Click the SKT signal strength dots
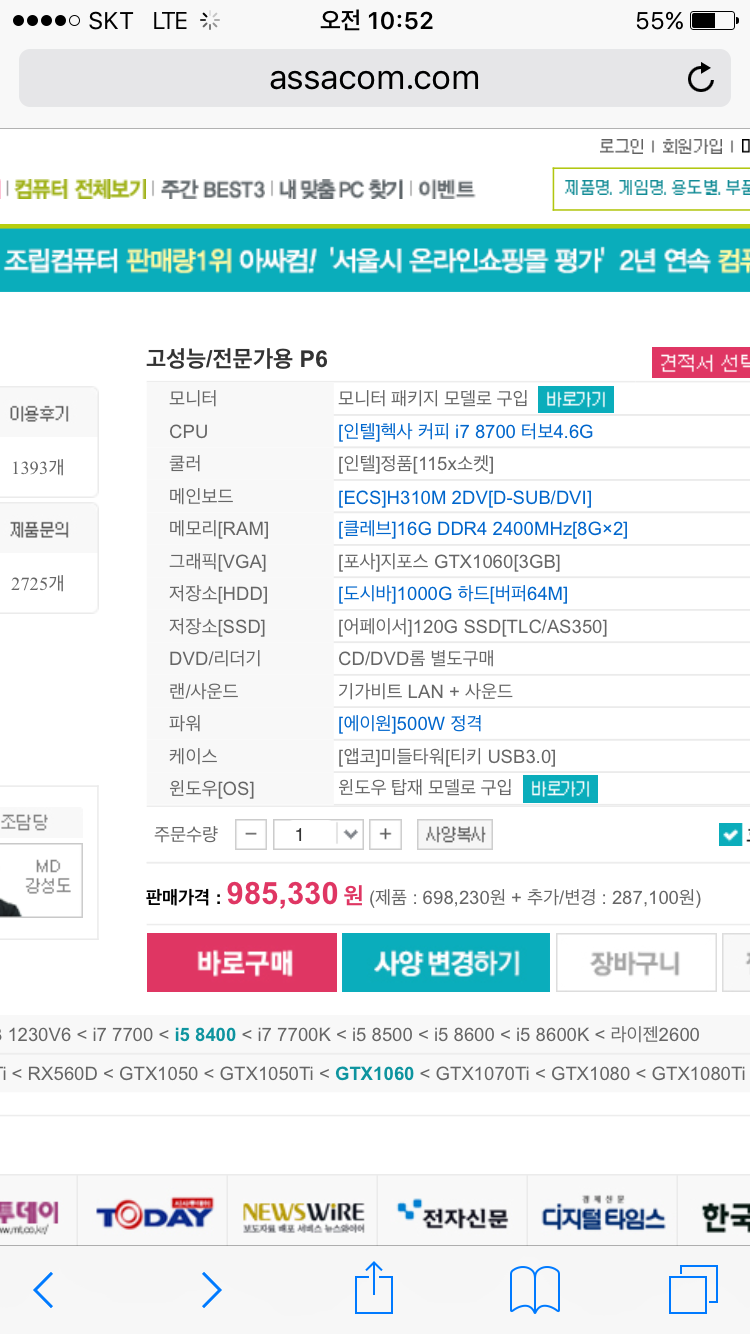The height and width of the screenshot is (1334, 750). click(x=45, y=21)
